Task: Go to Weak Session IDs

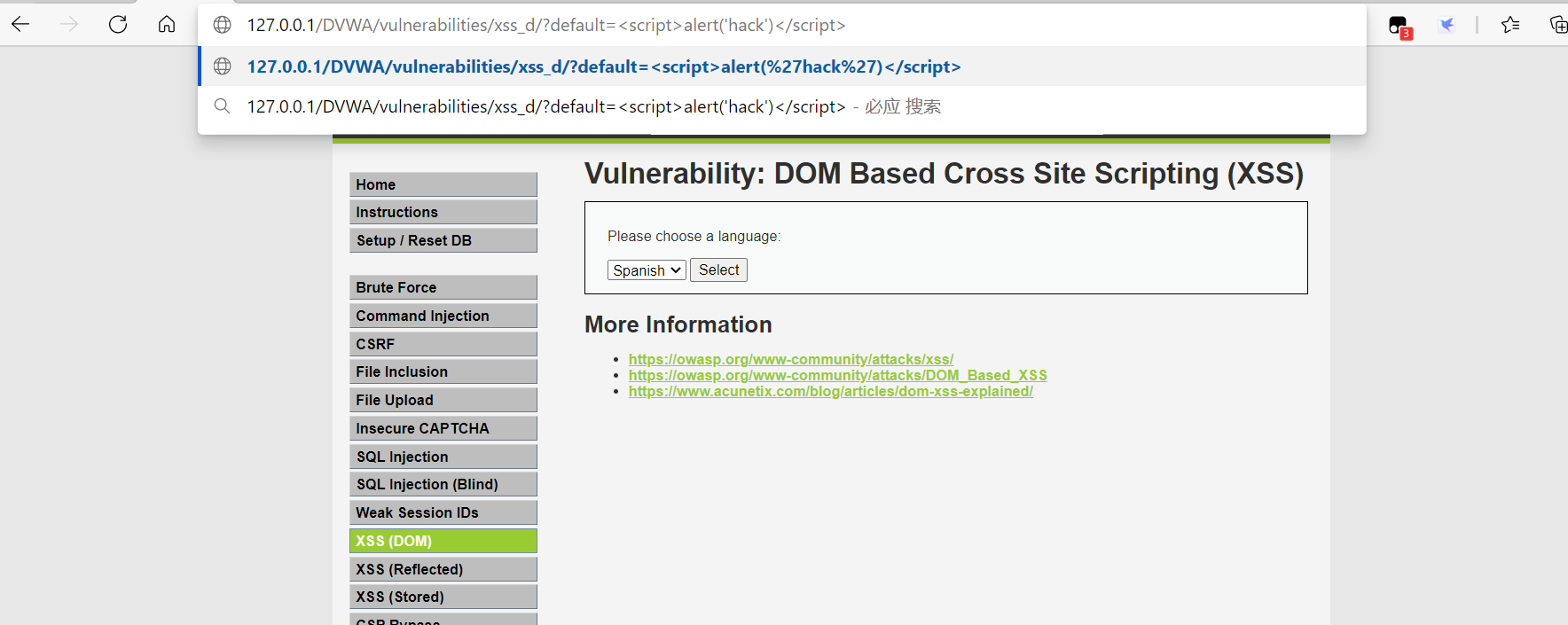Action: pyautogui.click(x=443, y=512)
